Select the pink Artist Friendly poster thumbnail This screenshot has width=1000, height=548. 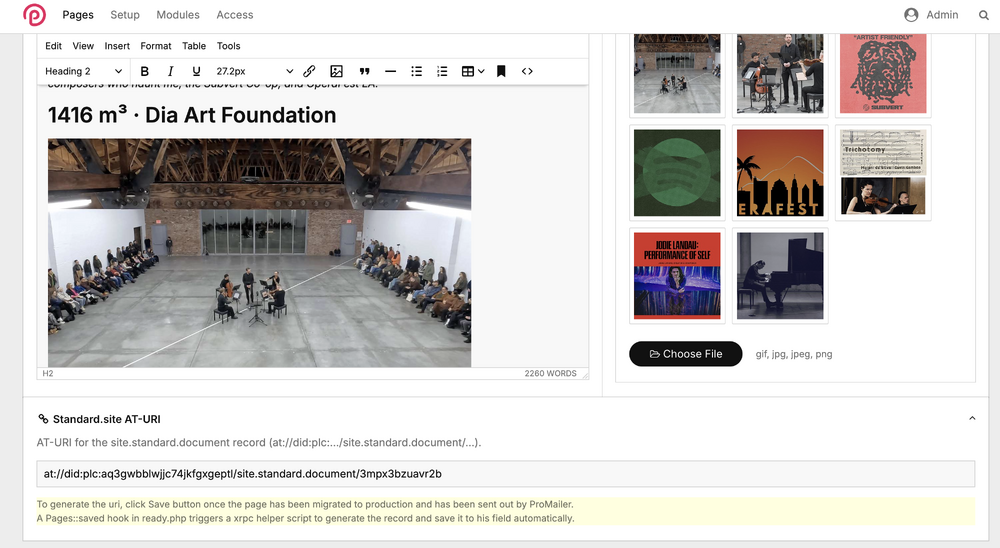point(883,74)
